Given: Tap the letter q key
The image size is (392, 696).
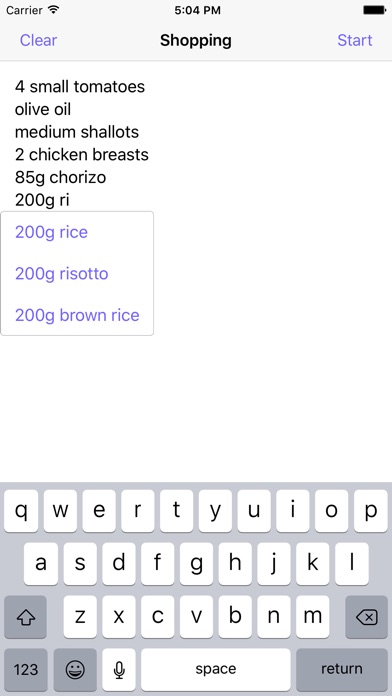Looking at the screenshot, I should [x=21, y=511].
